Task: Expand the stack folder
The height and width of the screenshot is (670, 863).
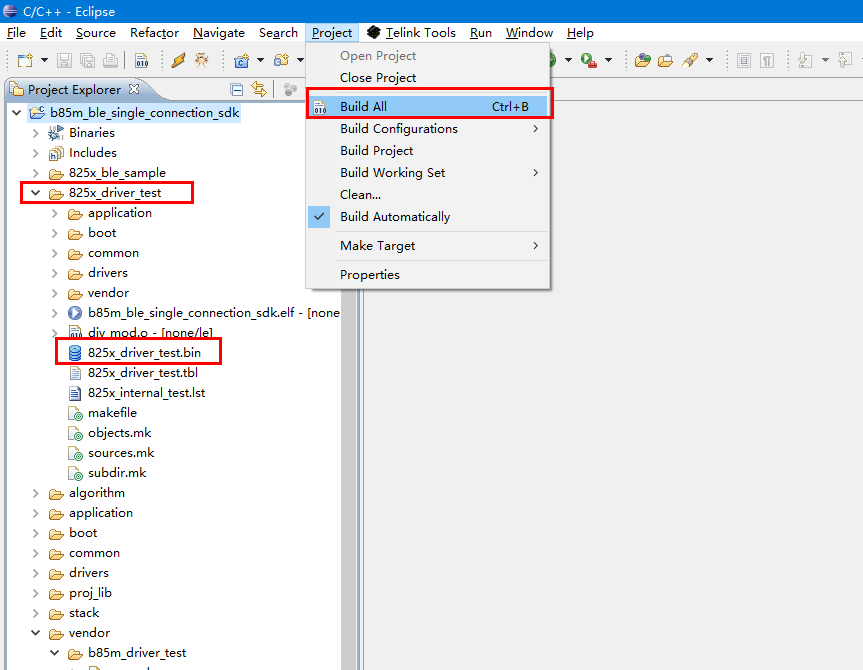Action: pyautogui.click(x=36, y=613)
